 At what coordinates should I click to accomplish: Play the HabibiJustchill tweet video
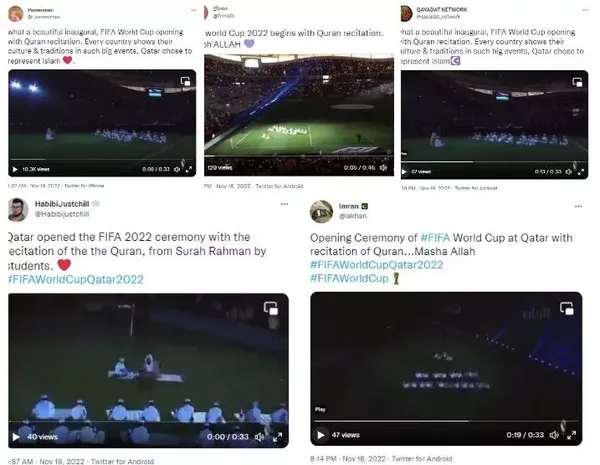[16, 437]
